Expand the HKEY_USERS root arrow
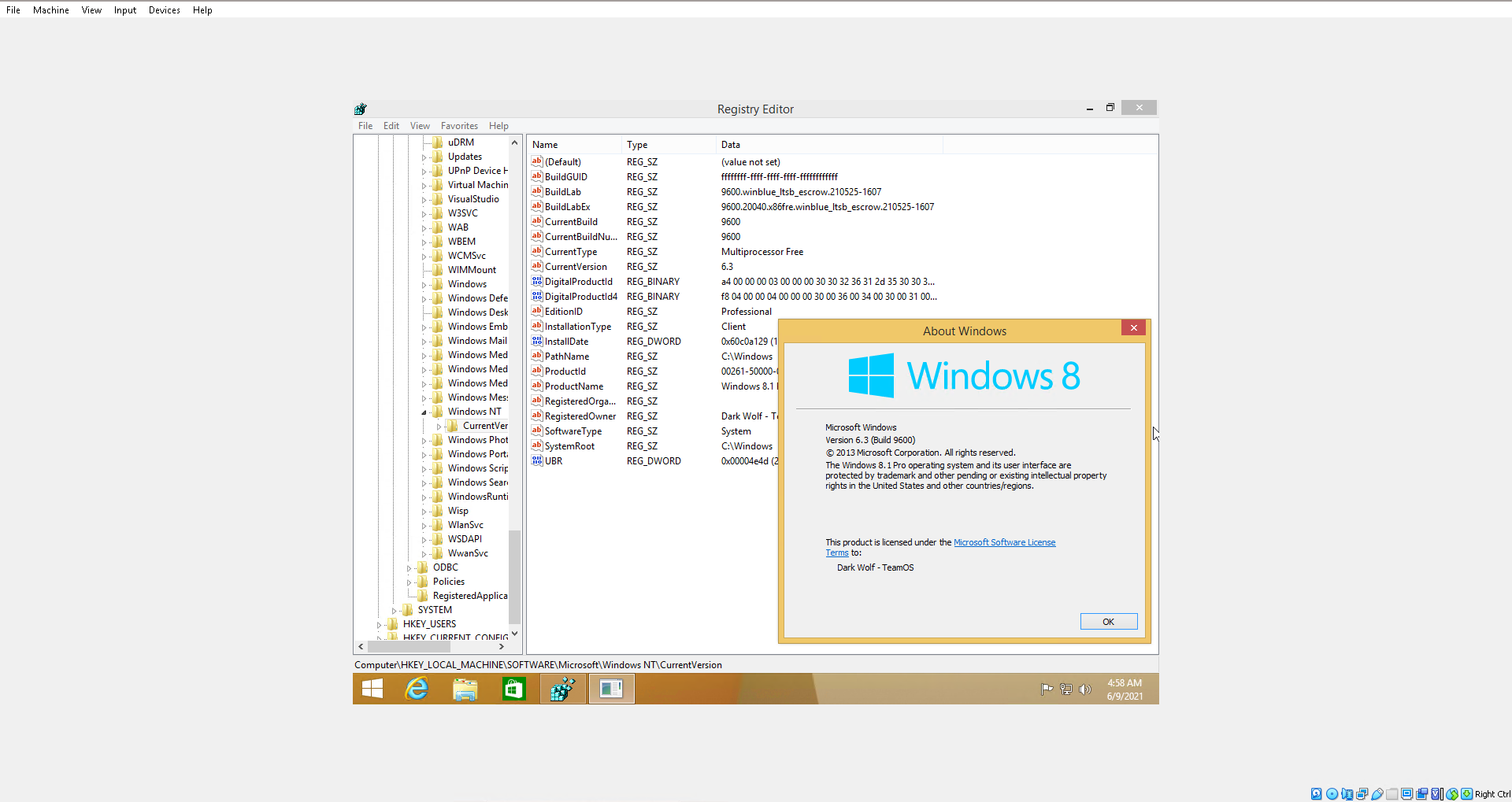The width and height of the screenshot is (1512, 802). [x=379, y=624]
